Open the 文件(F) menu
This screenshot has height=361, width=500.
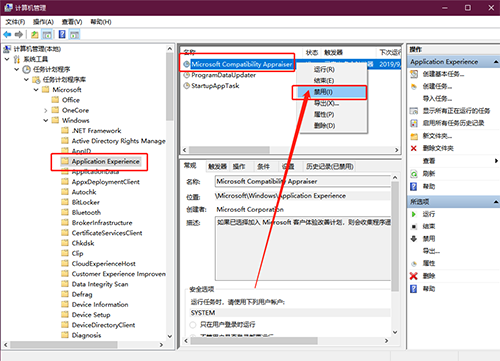coord(15,22)
